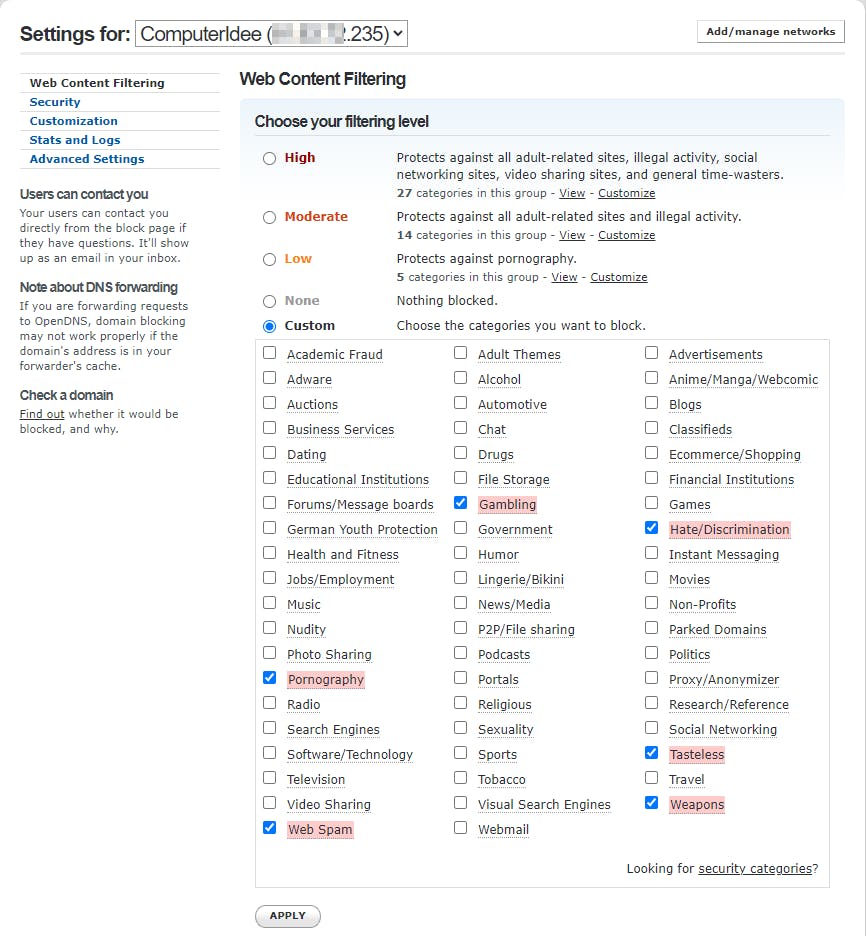Viewport: 866px width, 936px height.
Task: Uncheck the Weapons category
Action: click(652, 803)
